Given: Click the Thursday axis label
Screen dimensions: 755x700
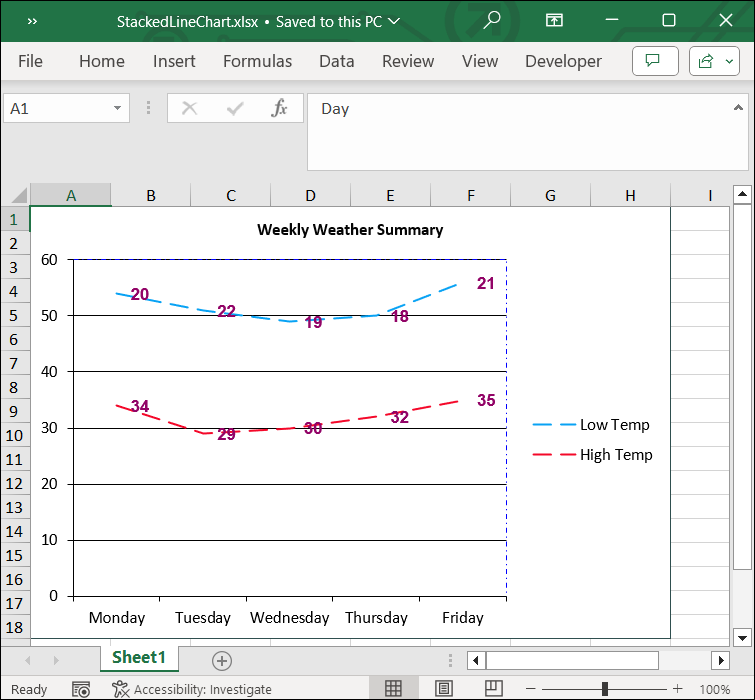Looking at the screenshot, I should click(376, 618).
